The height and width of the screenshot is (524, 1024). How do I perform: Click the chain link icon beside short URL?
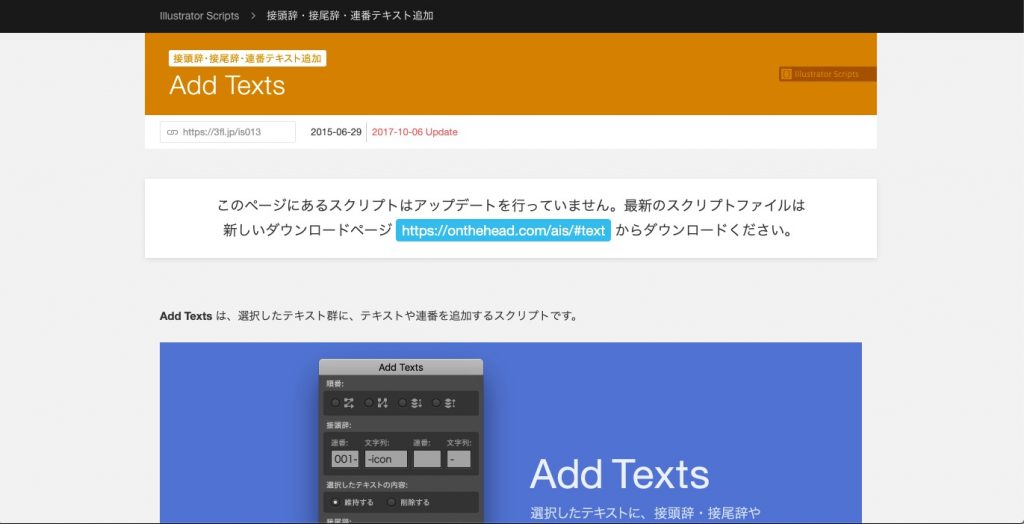(x=172, y=132)
